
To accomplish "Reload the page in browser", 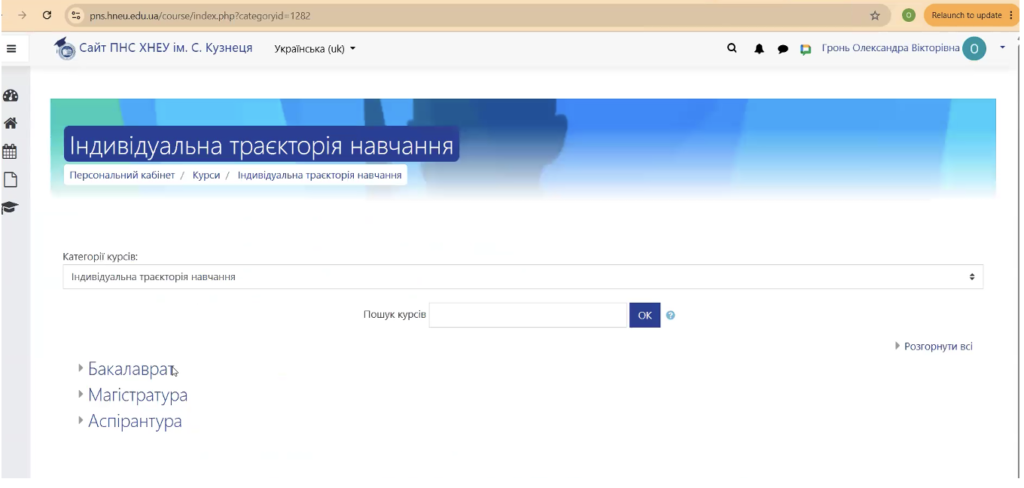I will pos(47,15).
